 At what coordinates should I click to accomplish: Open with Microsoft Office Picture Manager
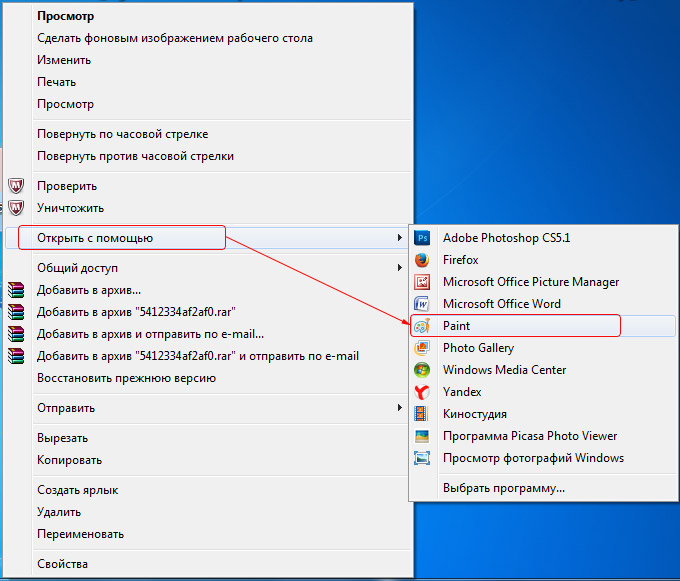531,282
